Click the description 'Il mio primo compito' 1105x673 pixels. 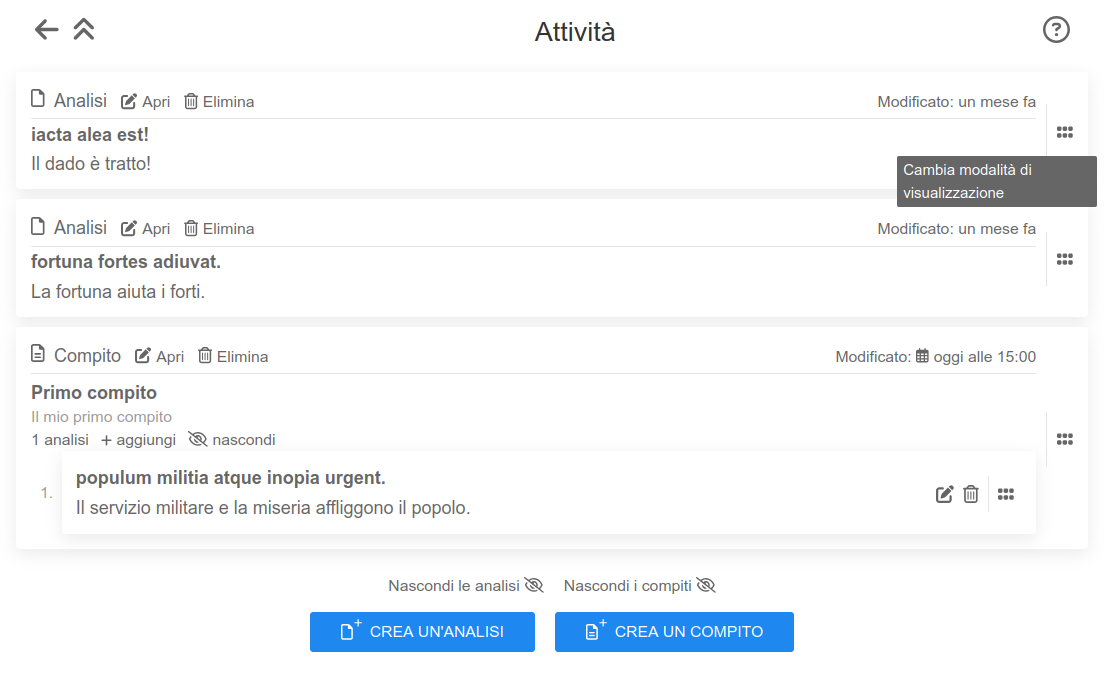pyautogui.click(x=101, y=416)
